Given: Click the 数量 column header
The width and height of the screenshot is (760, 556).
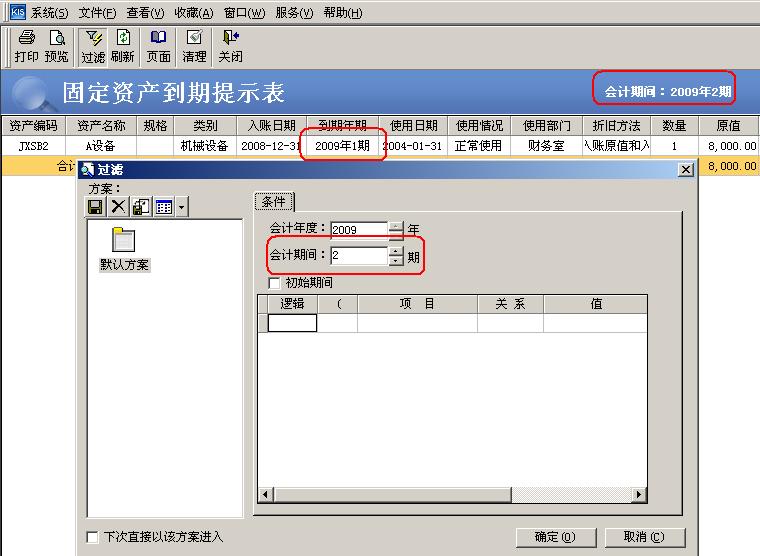Looking at the screenshot, I should point(674,126).
